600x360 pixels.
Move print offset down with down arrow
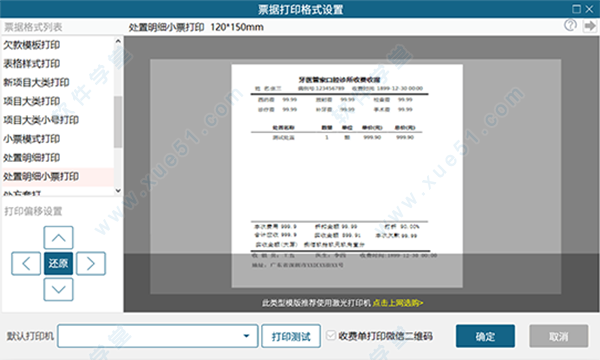click(x=59, y=289)
